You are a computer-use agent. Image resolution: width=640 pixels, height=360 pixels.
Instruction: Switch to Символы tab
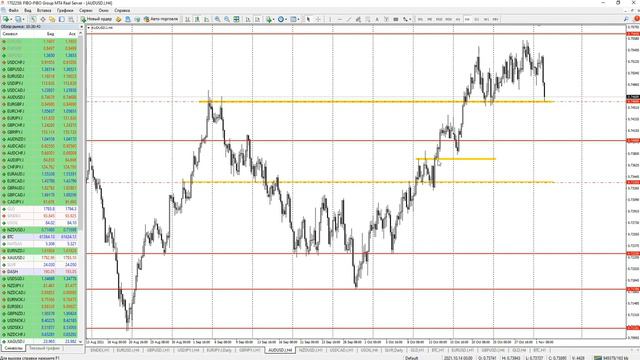(13, 348)
